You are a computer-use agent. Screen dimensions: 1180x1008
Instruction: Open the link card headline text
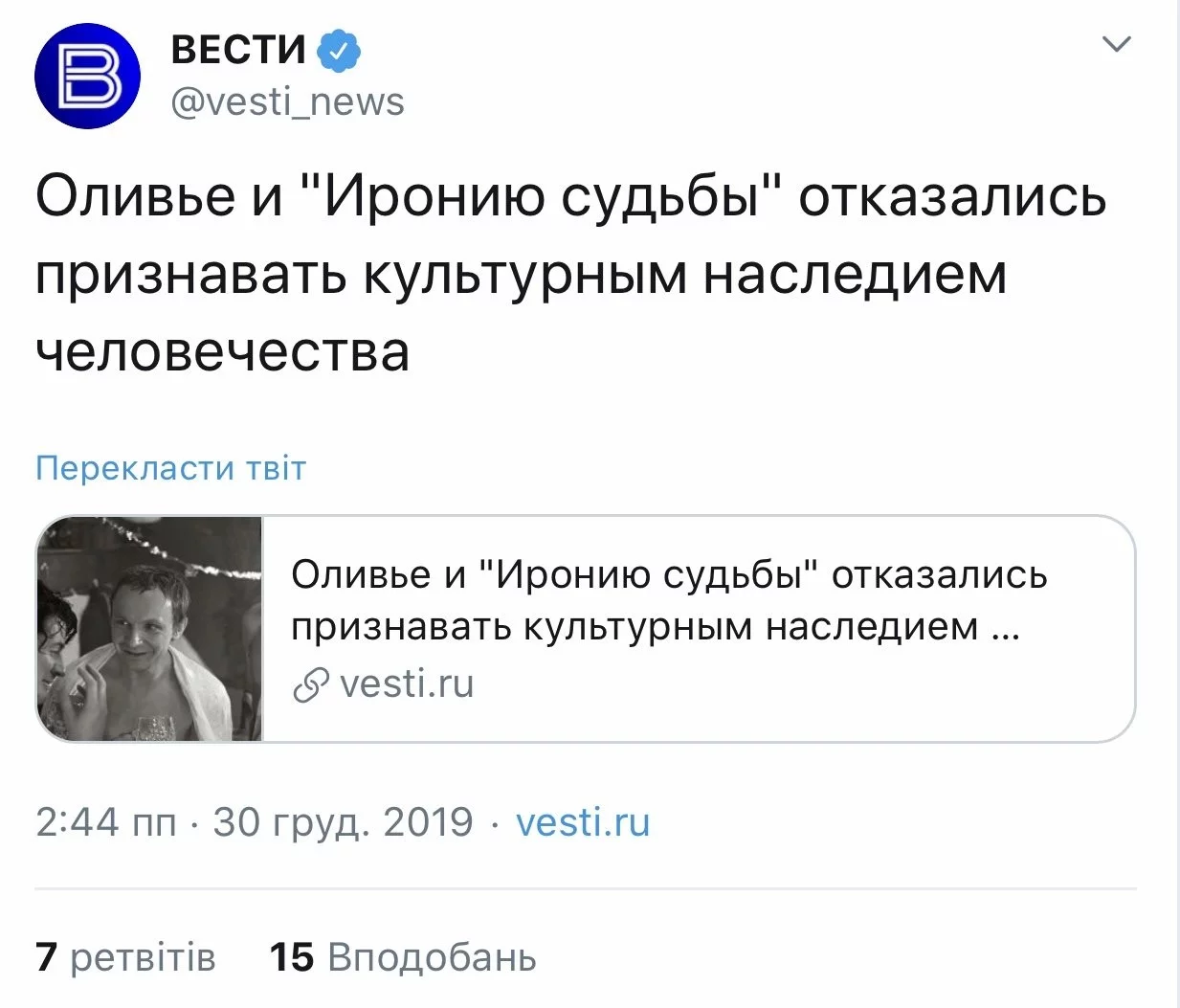click(668, 575)
